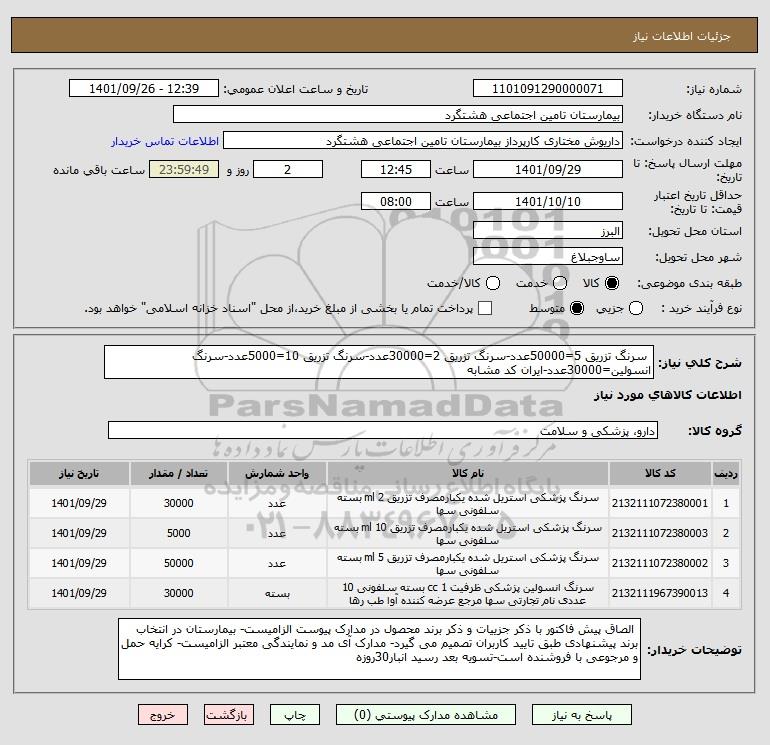Click the announcement date field 1401/09/26 - 12:39
The height and width of the screenshot is (745, 770).
tap(144, 89)
